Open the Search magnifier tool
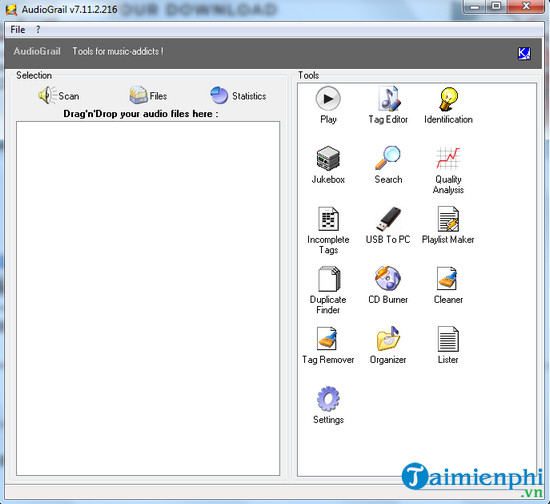 (388, 165)
